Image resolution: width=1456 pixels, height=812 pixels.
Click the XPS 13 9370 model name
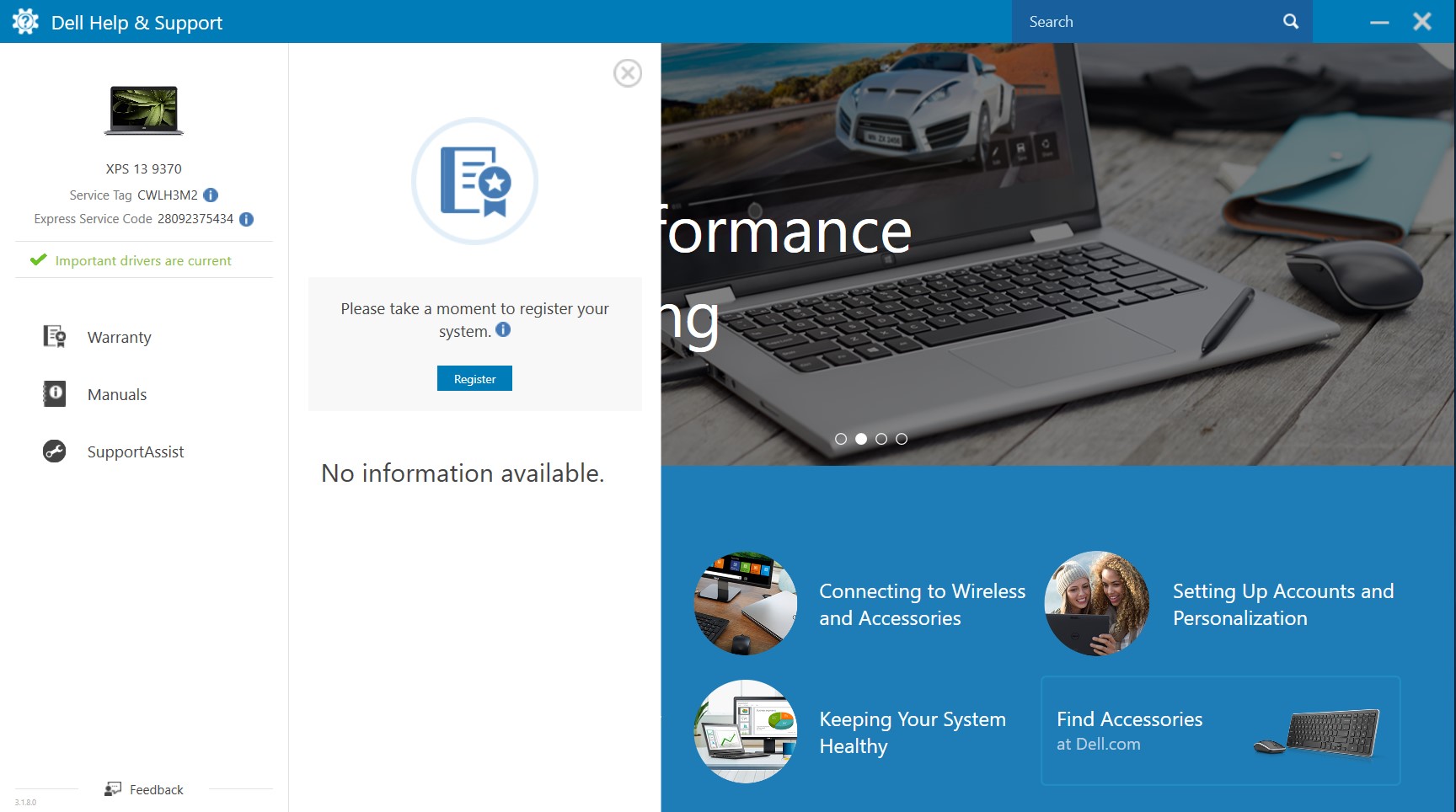click(144, 169)
